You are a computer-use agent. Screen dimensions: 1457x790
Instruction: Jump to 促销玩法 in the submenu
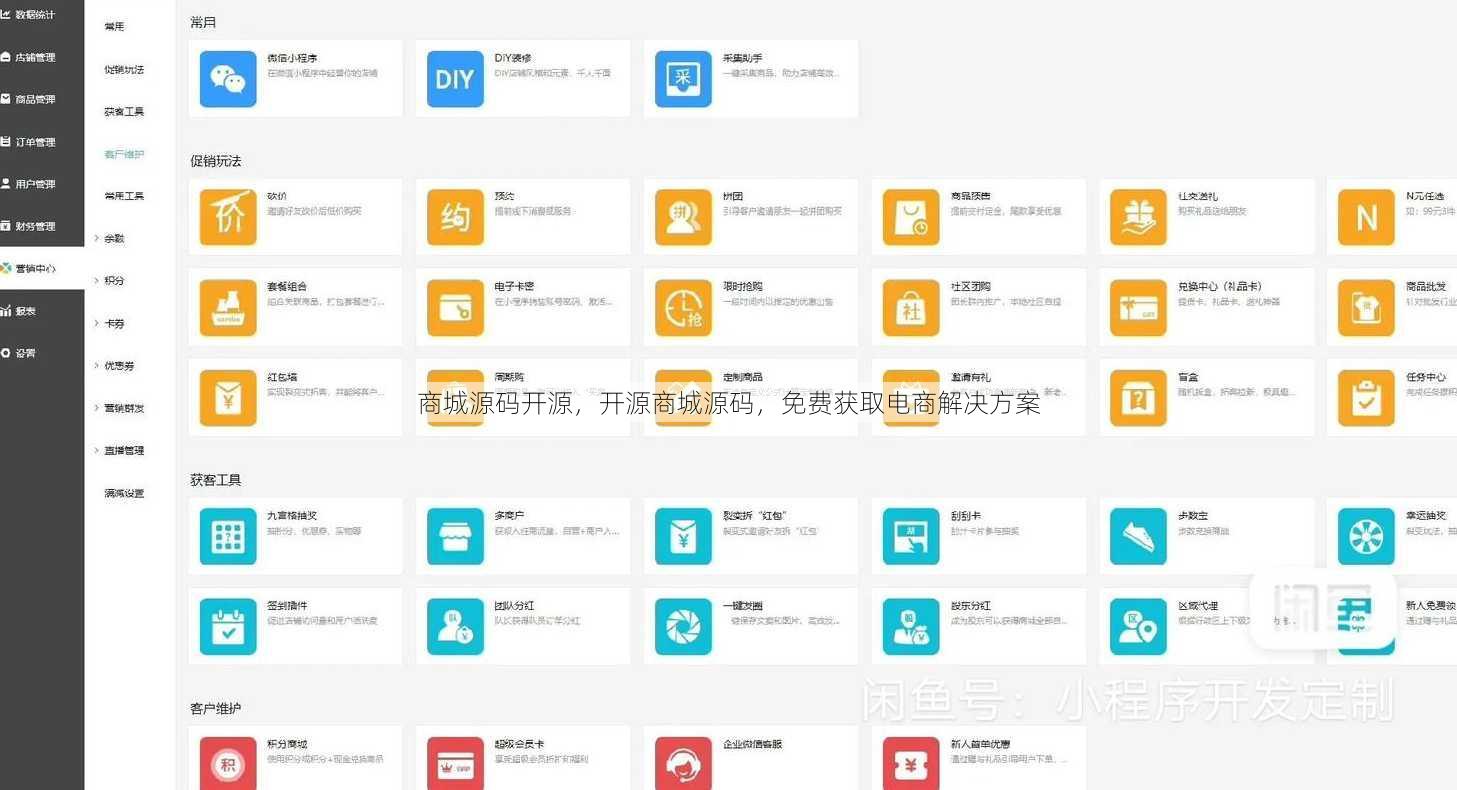click(x=124, y=69)
